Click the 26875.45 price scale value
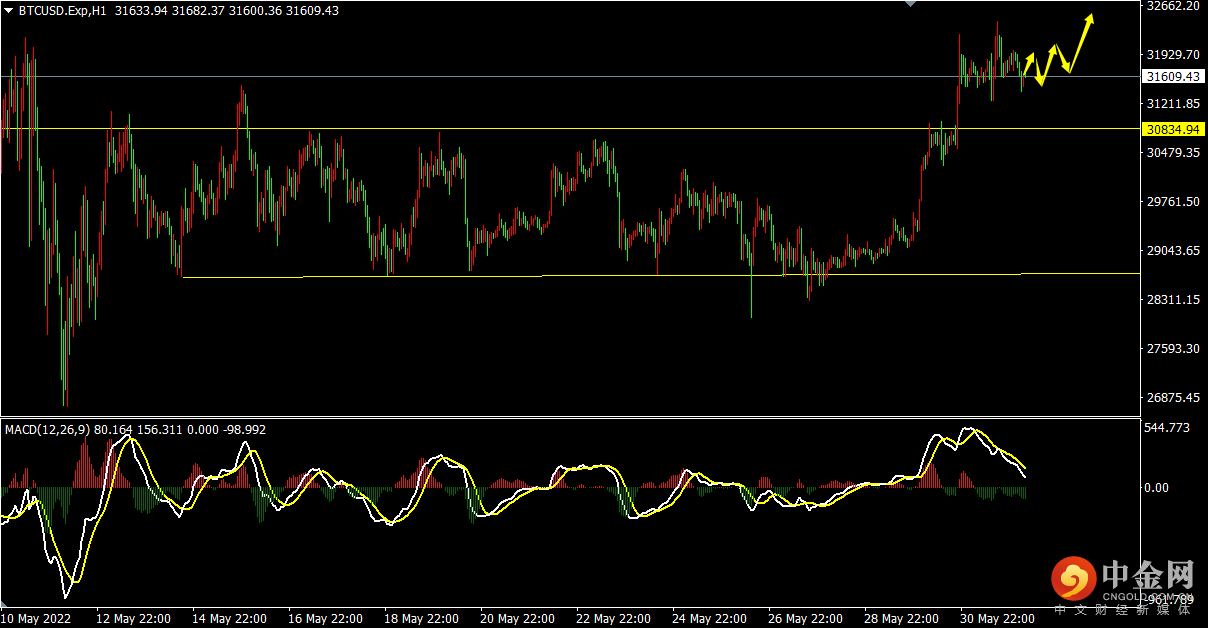This screenshot has height=628, width=1208. [x=1172, y=397]
